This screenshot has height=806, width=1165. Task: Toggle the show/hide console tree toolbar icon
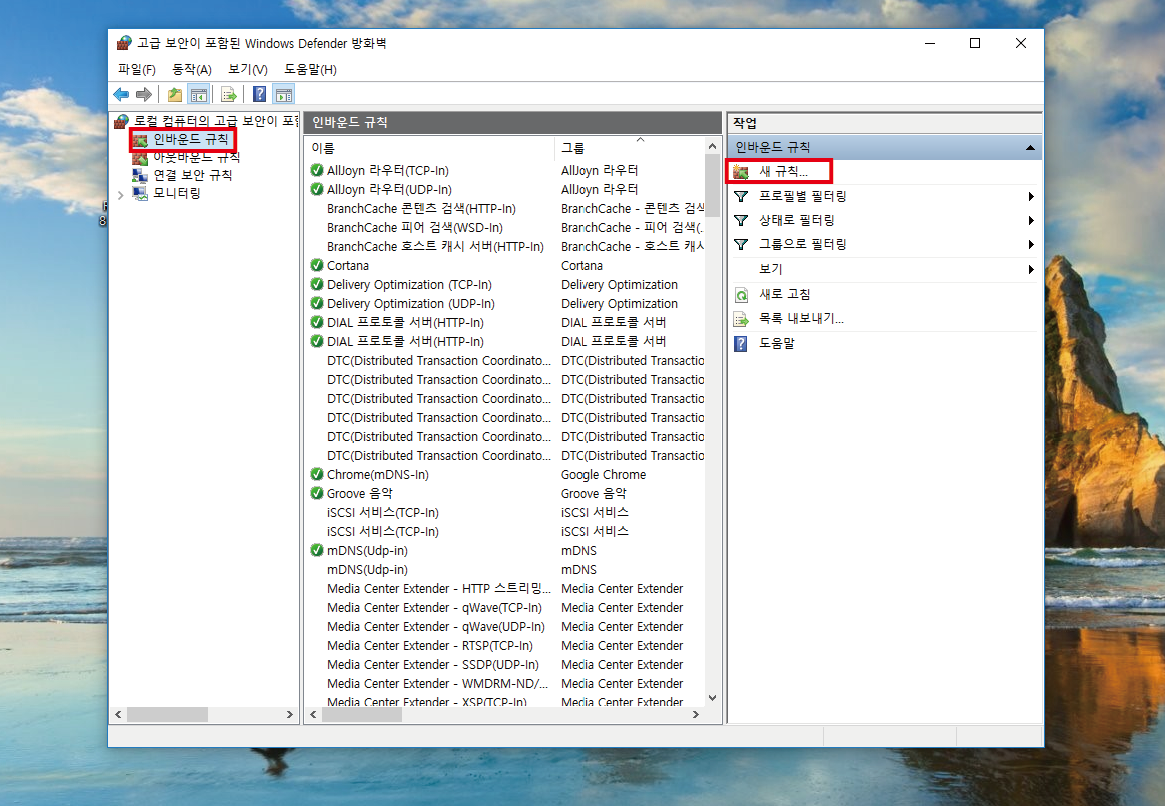click(198, 94)
